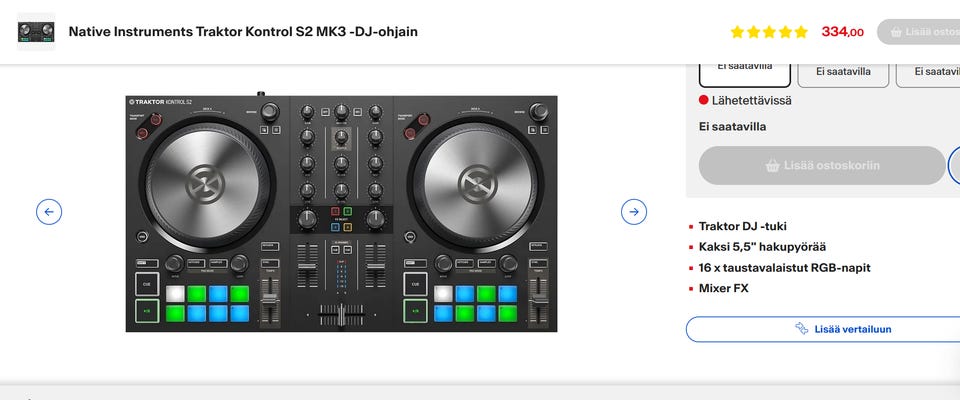Click the compare arrows icon in 'Lisää vertailuun'
The width and height of the screenshot is (960, 400).
click(x=801, y=329)
